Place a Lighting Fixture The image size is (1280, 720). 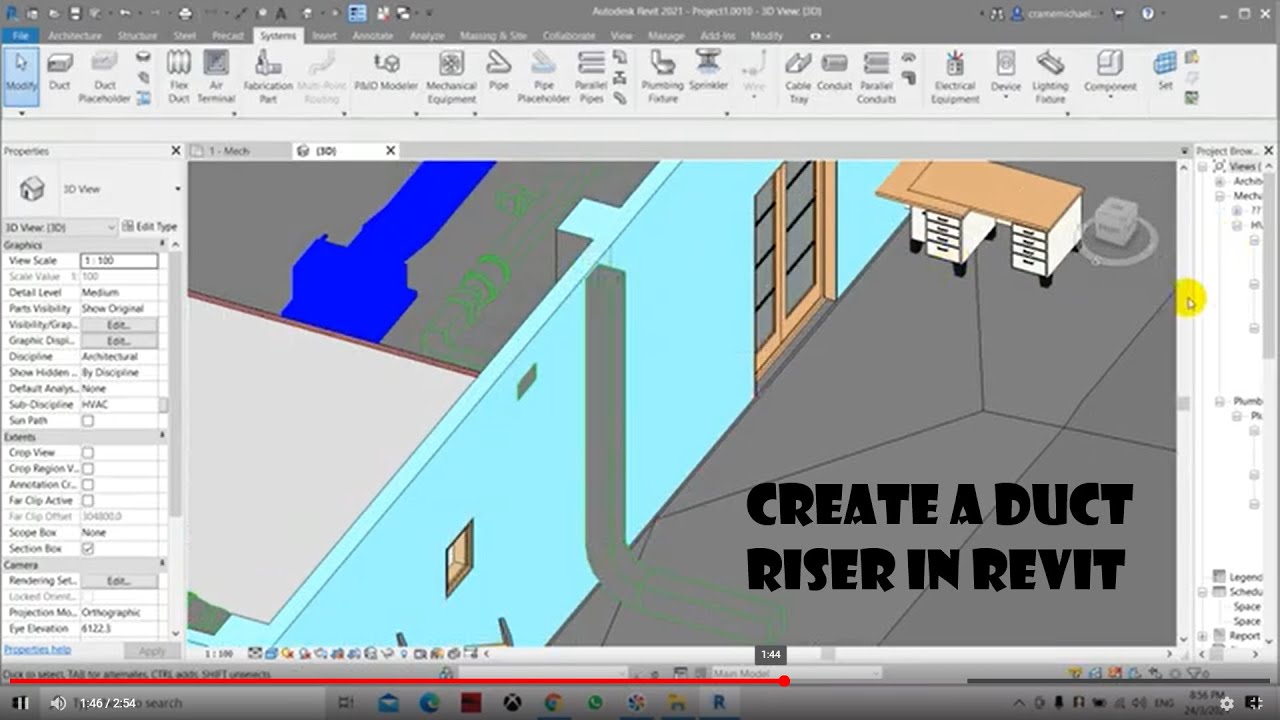(x=1050, y=78)
